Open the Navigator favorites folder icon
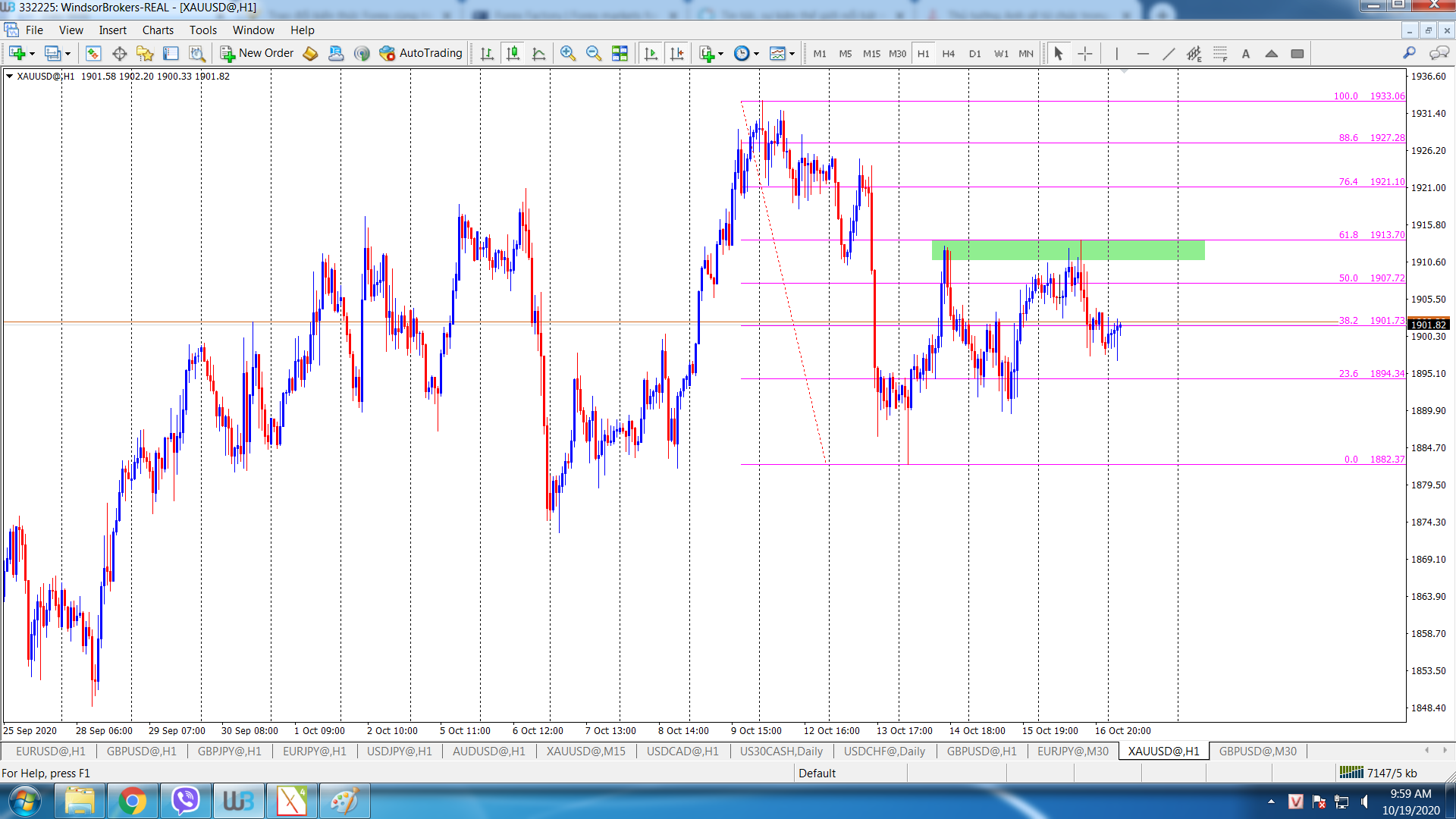Image resolution: width=1456 pixels, height=819 pixels. [x=145, y=53]
